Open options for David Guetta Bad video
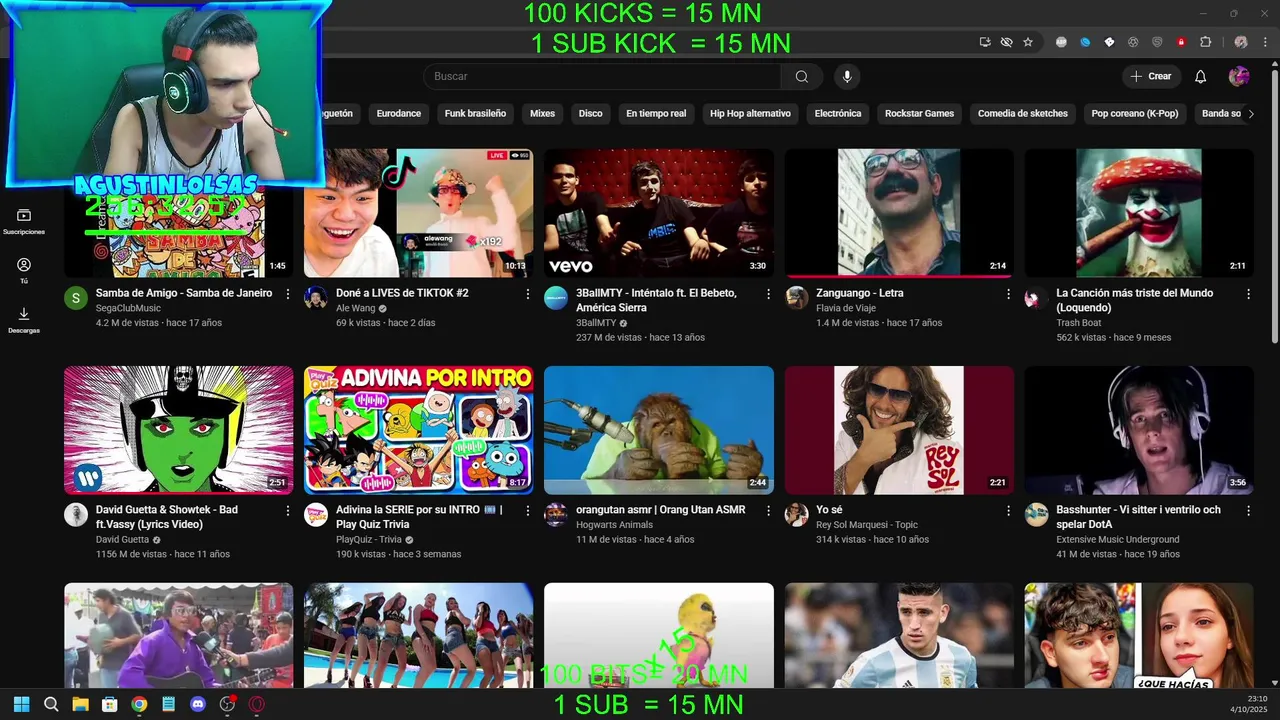1280x720 pixels. [288, 511]
